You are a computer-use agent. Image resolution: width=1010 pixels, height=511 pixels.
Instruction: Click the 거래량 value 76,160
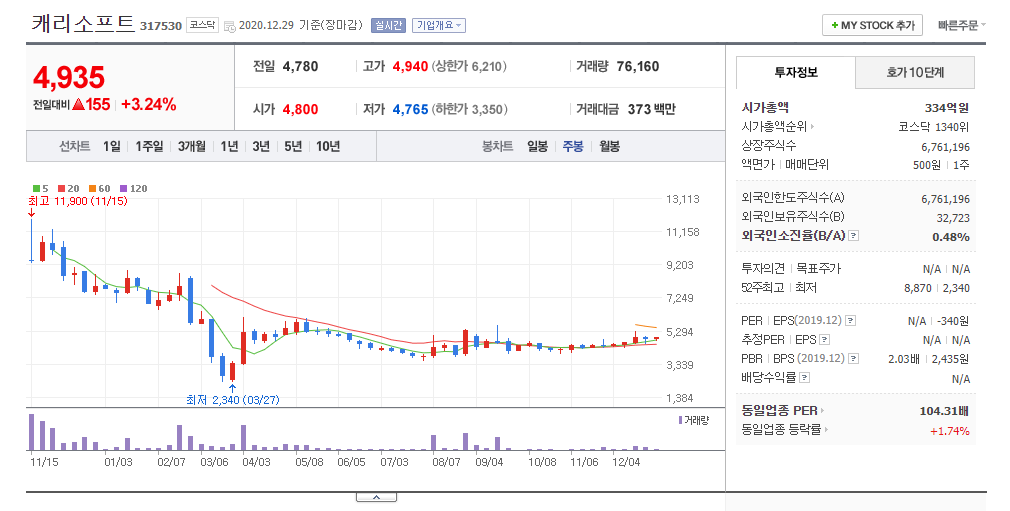(x=638, y=66)
